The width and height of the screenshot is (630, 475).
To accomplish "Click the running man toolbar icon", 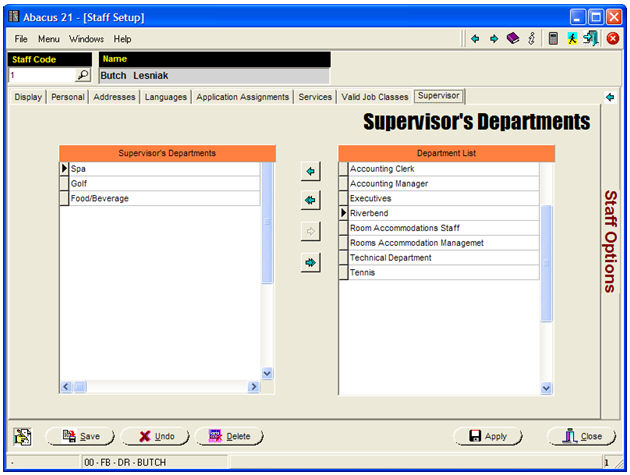I will pyautogui.click(x=572, y=39).
